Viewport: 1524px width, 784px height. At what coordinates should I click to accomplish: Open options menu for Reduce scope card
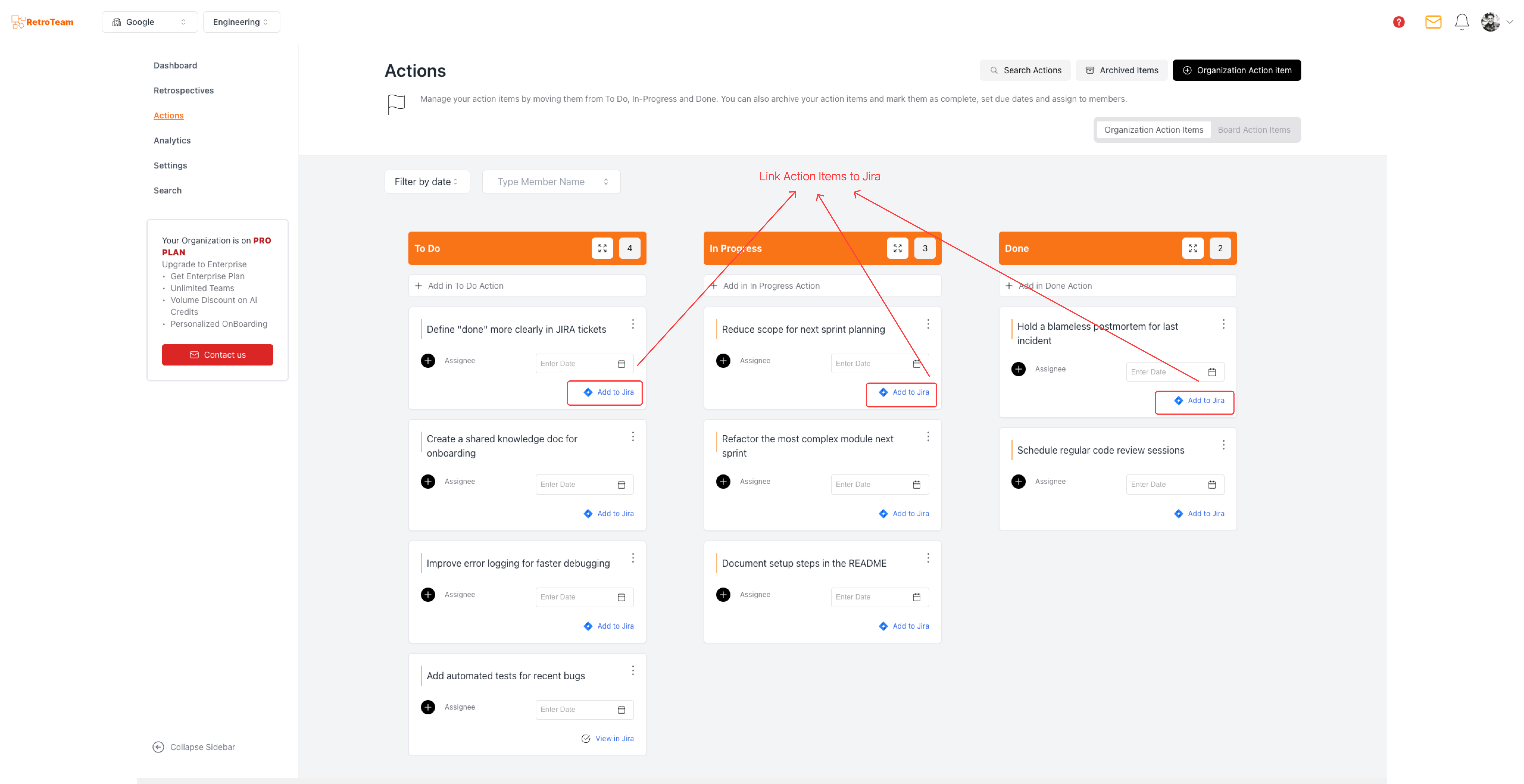coord(928,324)
